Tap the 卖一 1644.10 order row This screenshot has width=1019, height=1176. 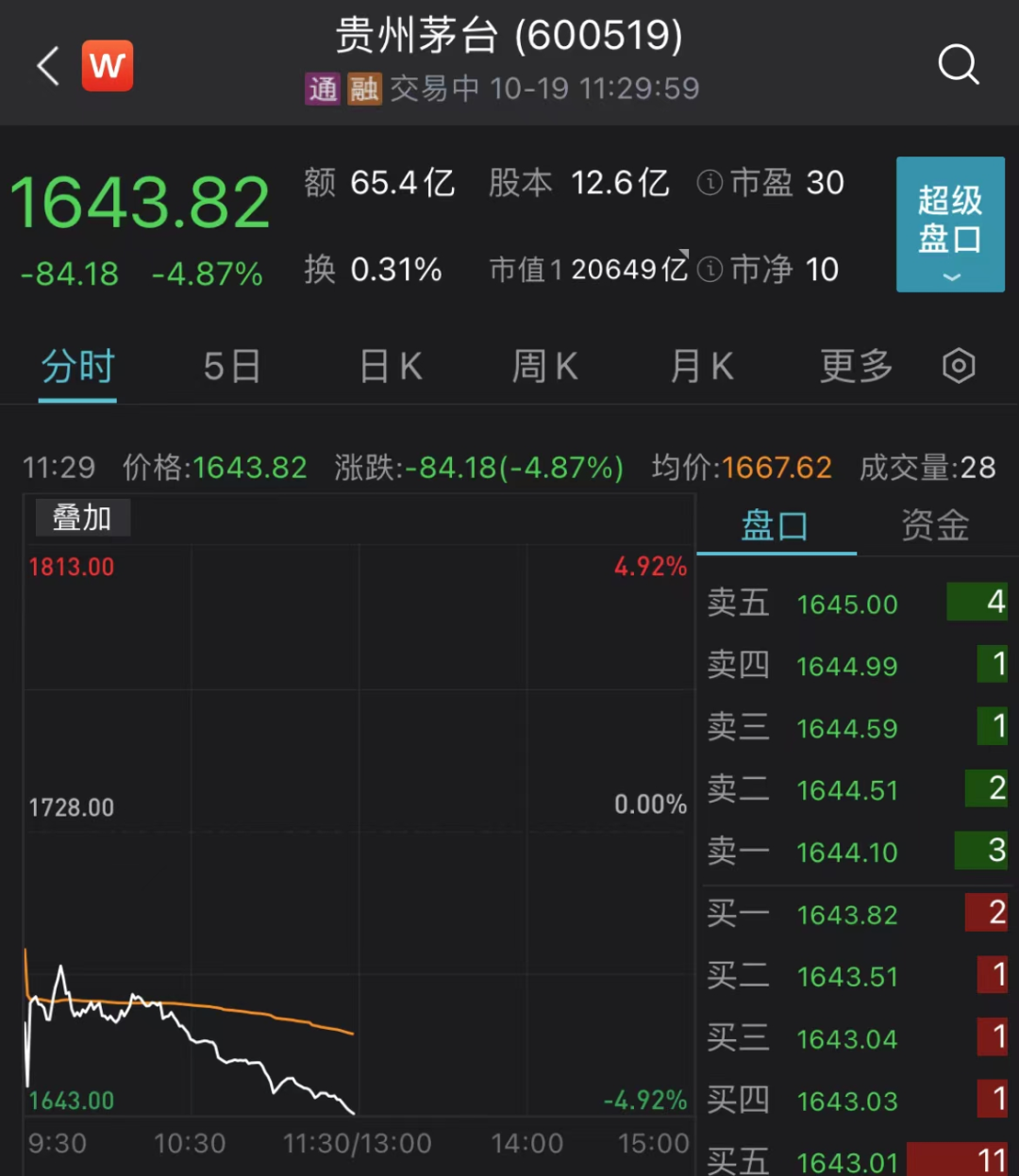click(857, 852)
